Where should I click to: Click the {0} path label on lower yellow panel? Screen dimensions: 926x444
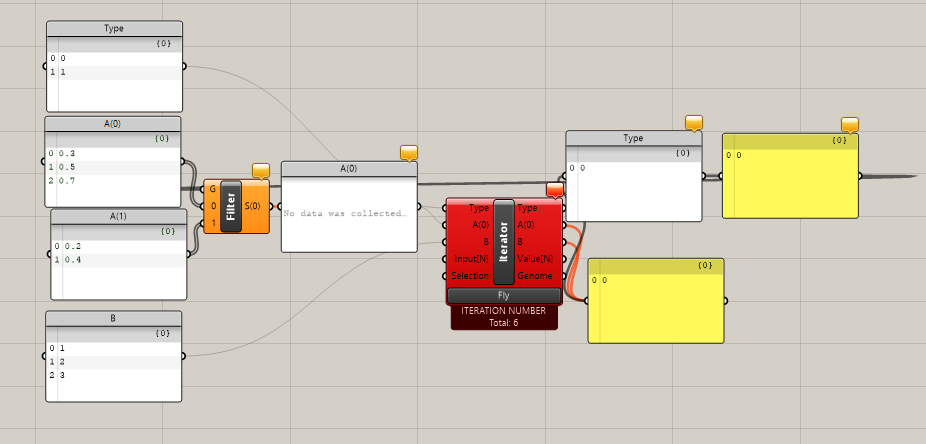tap(705, 266)
